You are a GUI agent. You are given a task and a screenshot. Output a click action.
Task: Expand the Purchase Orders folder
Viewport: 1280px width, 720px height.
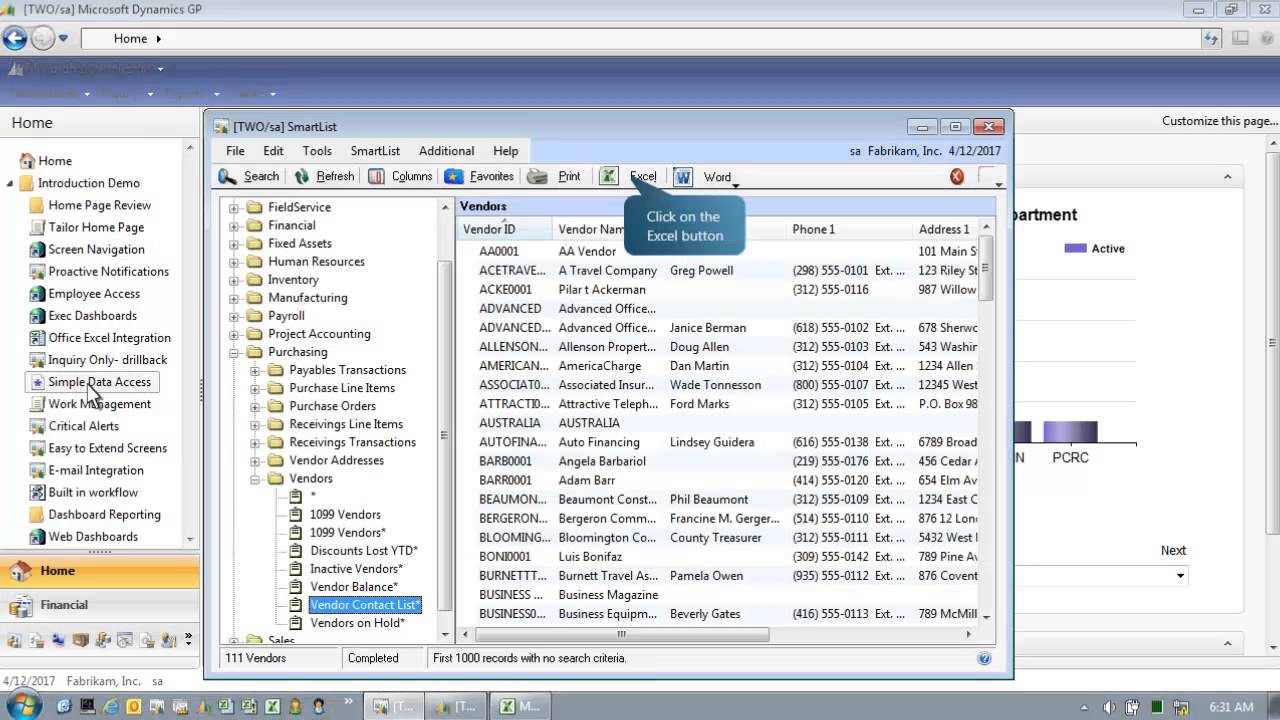(x=255, y=406)
